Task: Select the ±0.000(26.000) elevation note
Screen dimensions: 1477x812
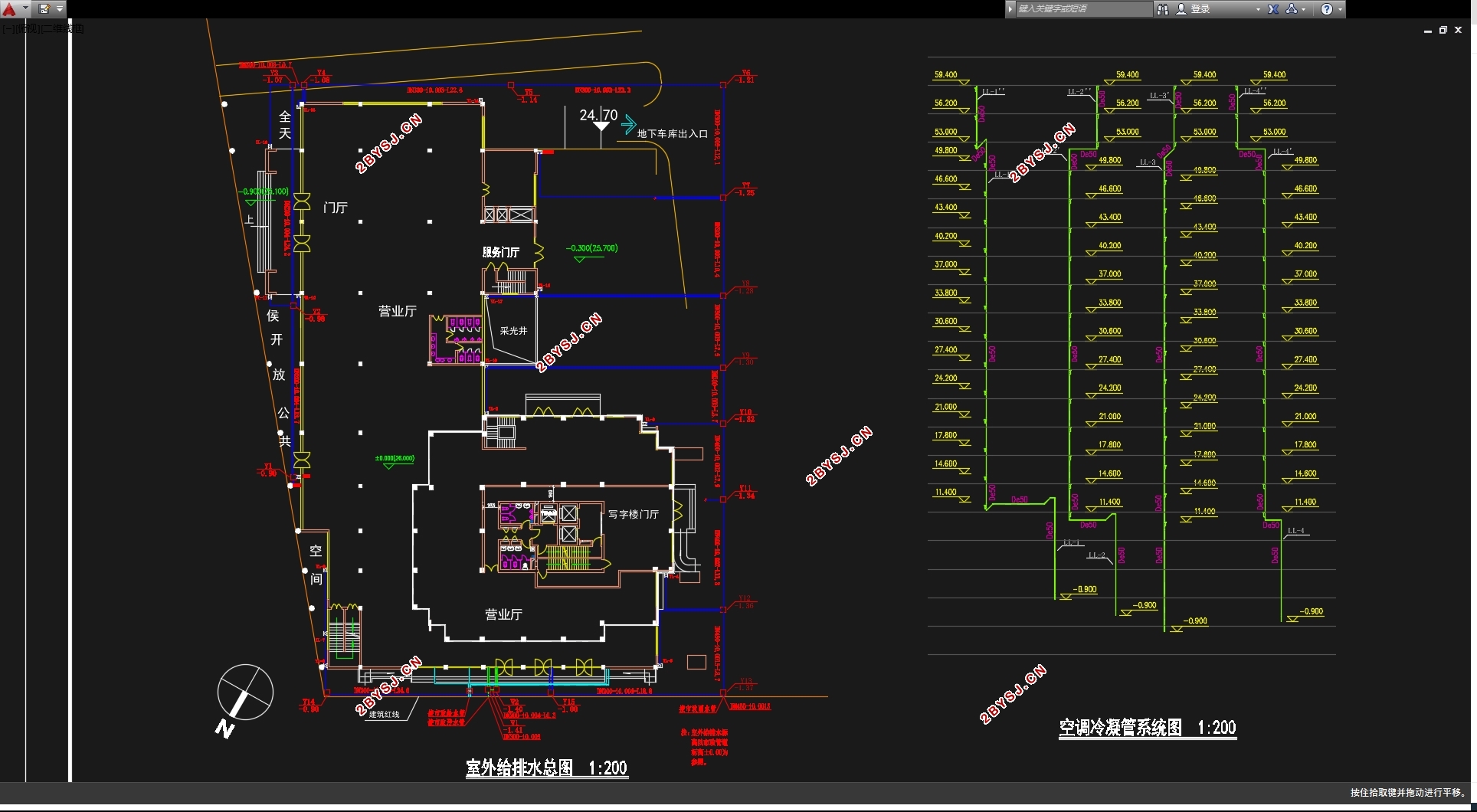Action: 395,458
